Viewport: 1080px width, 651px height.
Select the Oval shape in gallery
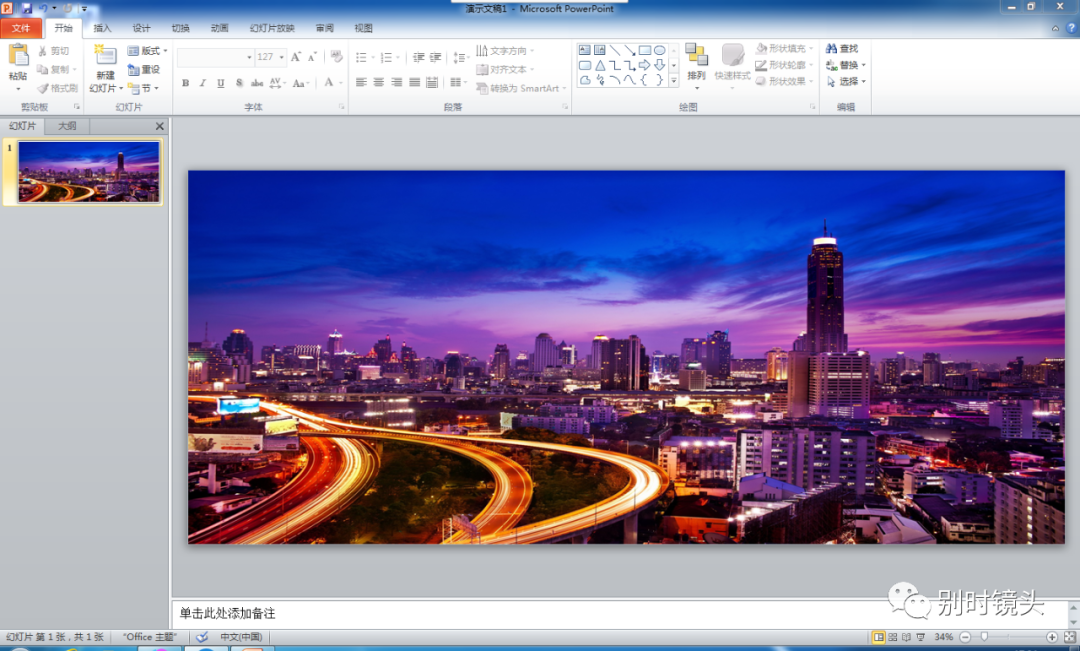(659, 50)
